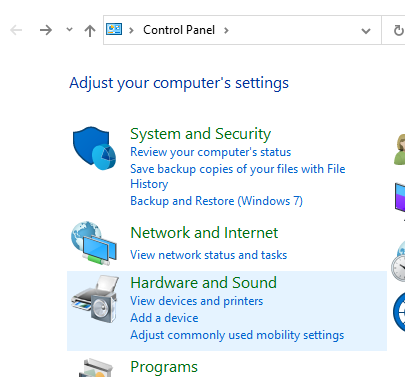This screenshot has width=405, height=377.
Task: Click the Refresh button beside address bar
Action: 398,30
